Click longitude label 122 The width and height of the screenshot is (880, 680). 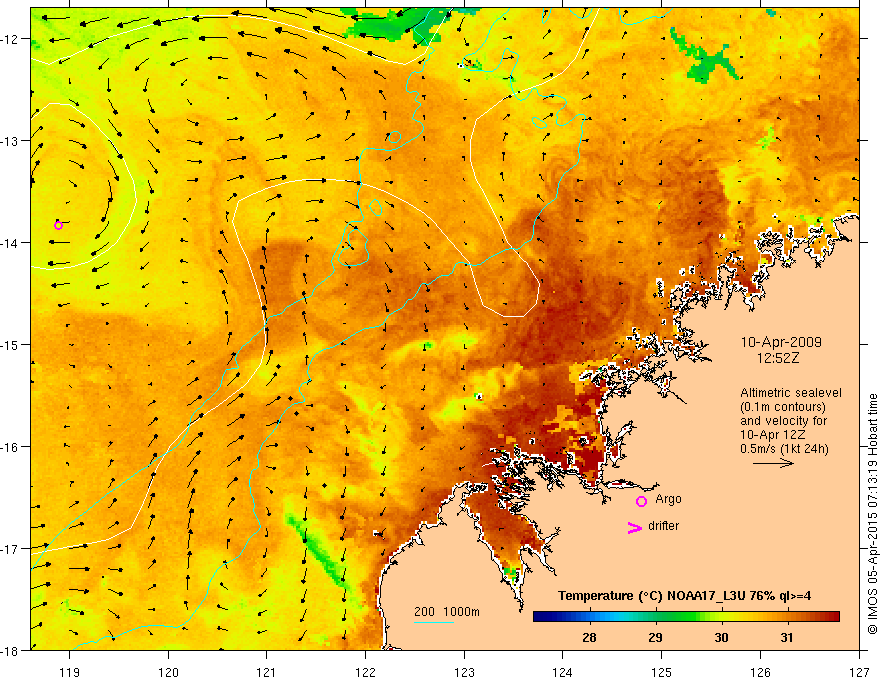click(365, 672)
